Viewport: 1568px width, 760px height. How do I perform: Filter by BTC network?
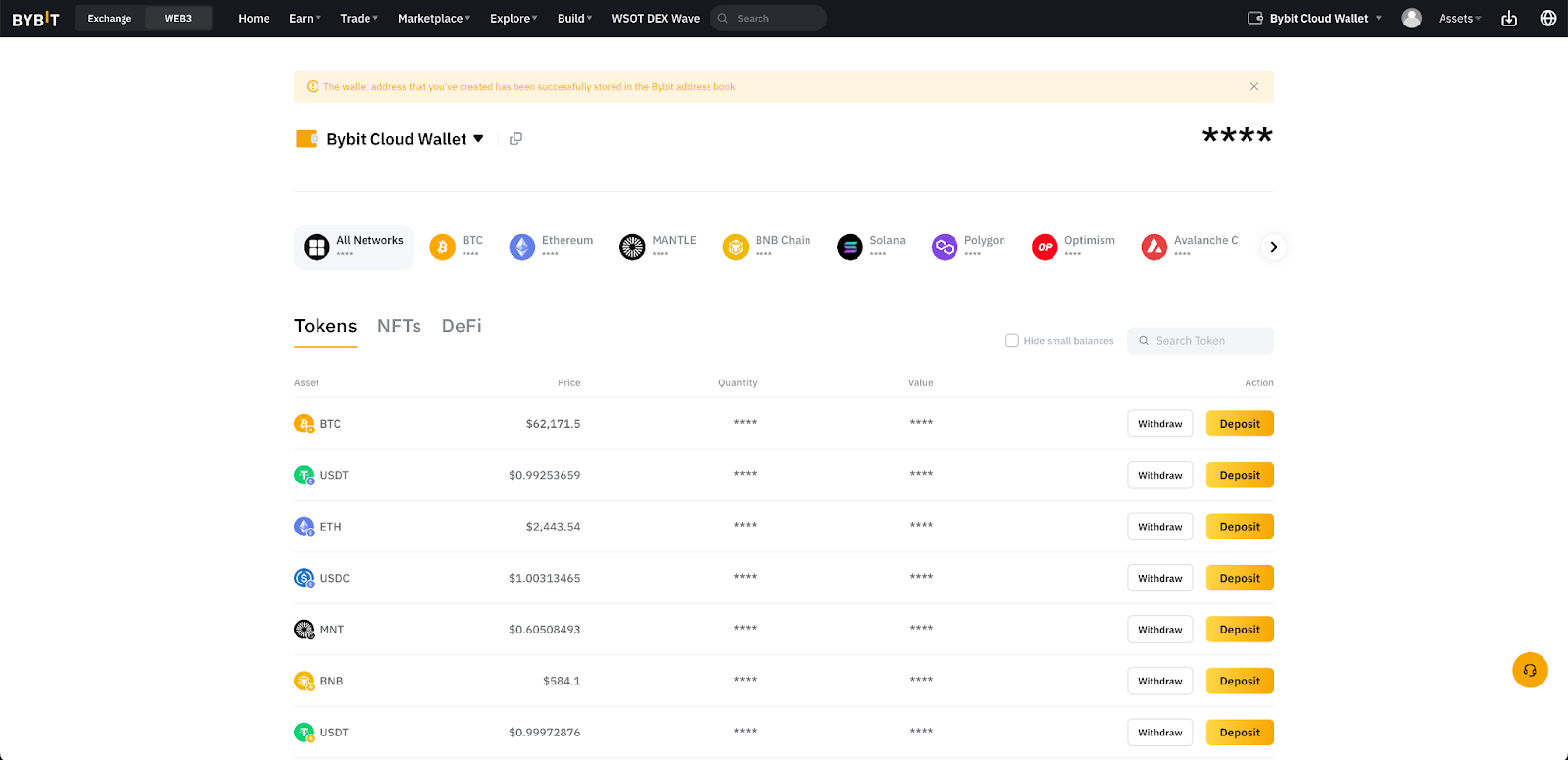click(457, 247)
